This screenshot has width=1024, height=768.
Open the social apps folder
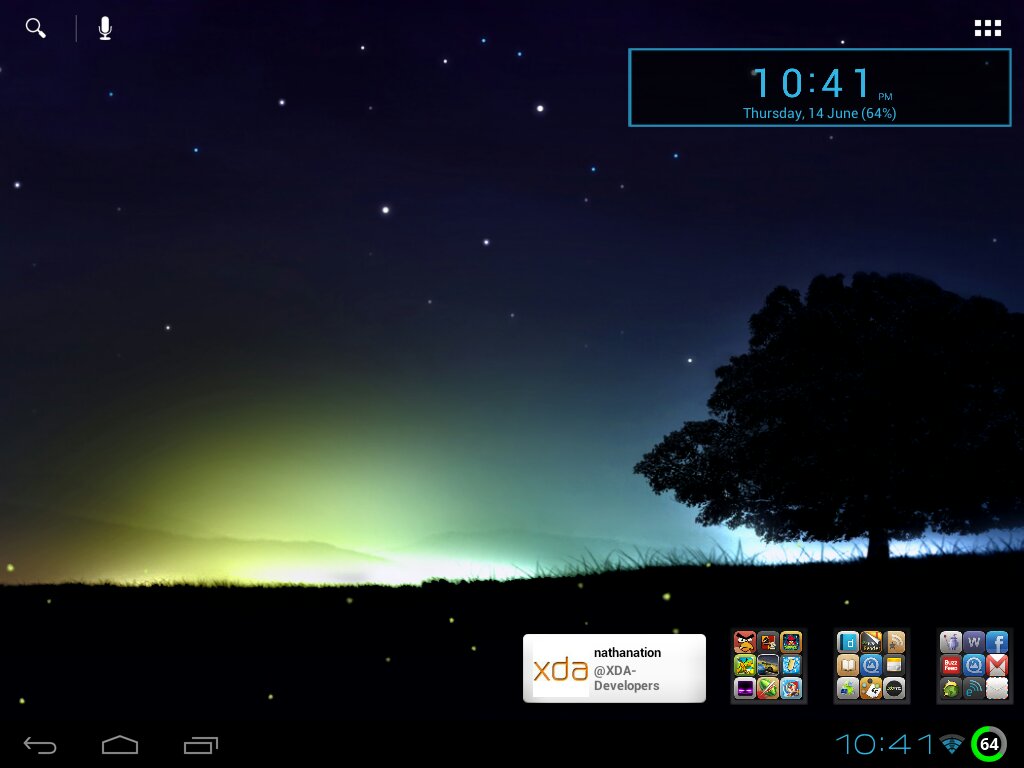(x=973, y=666)
